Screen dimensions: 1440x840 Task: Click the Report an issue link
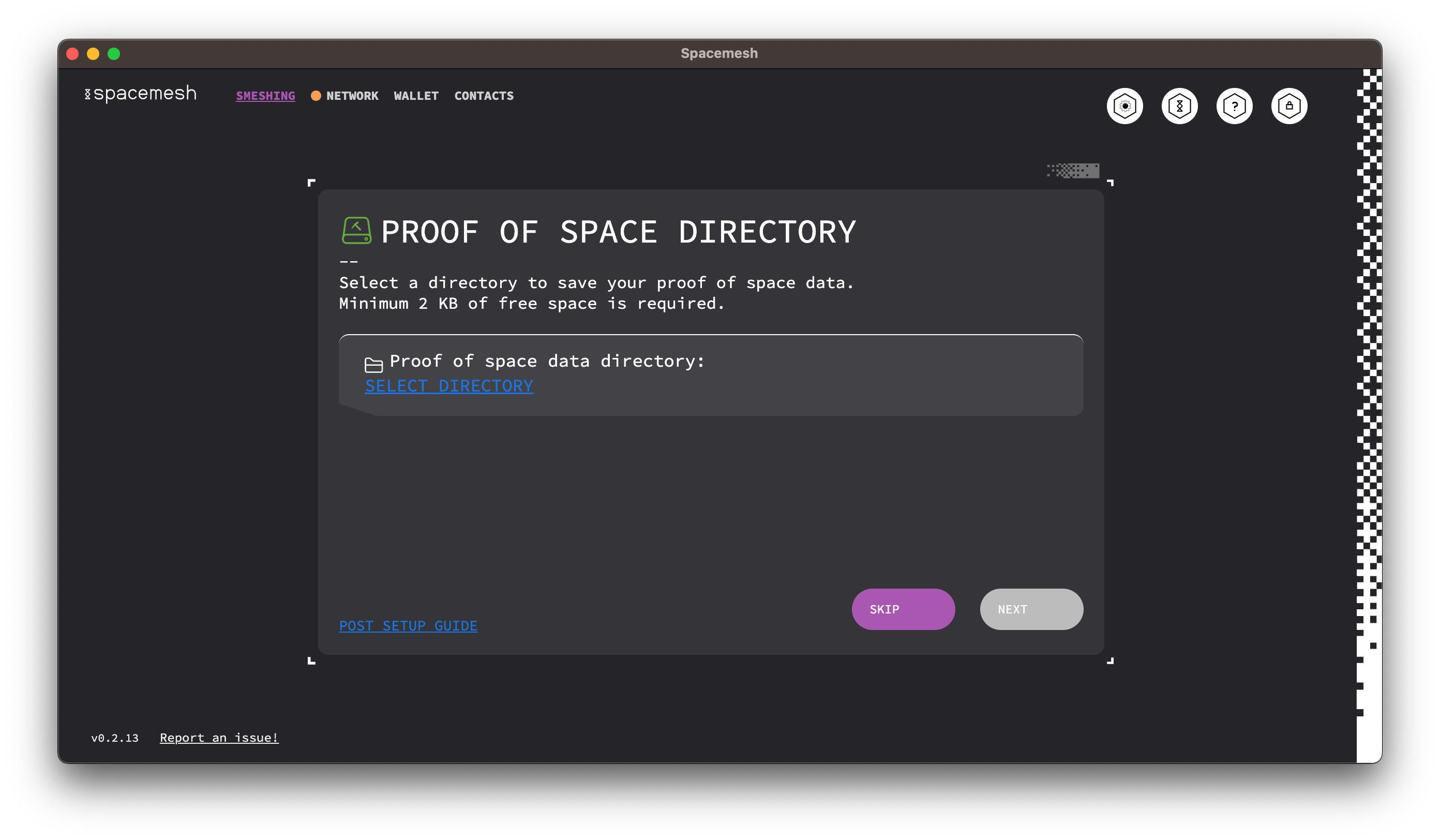219,738
